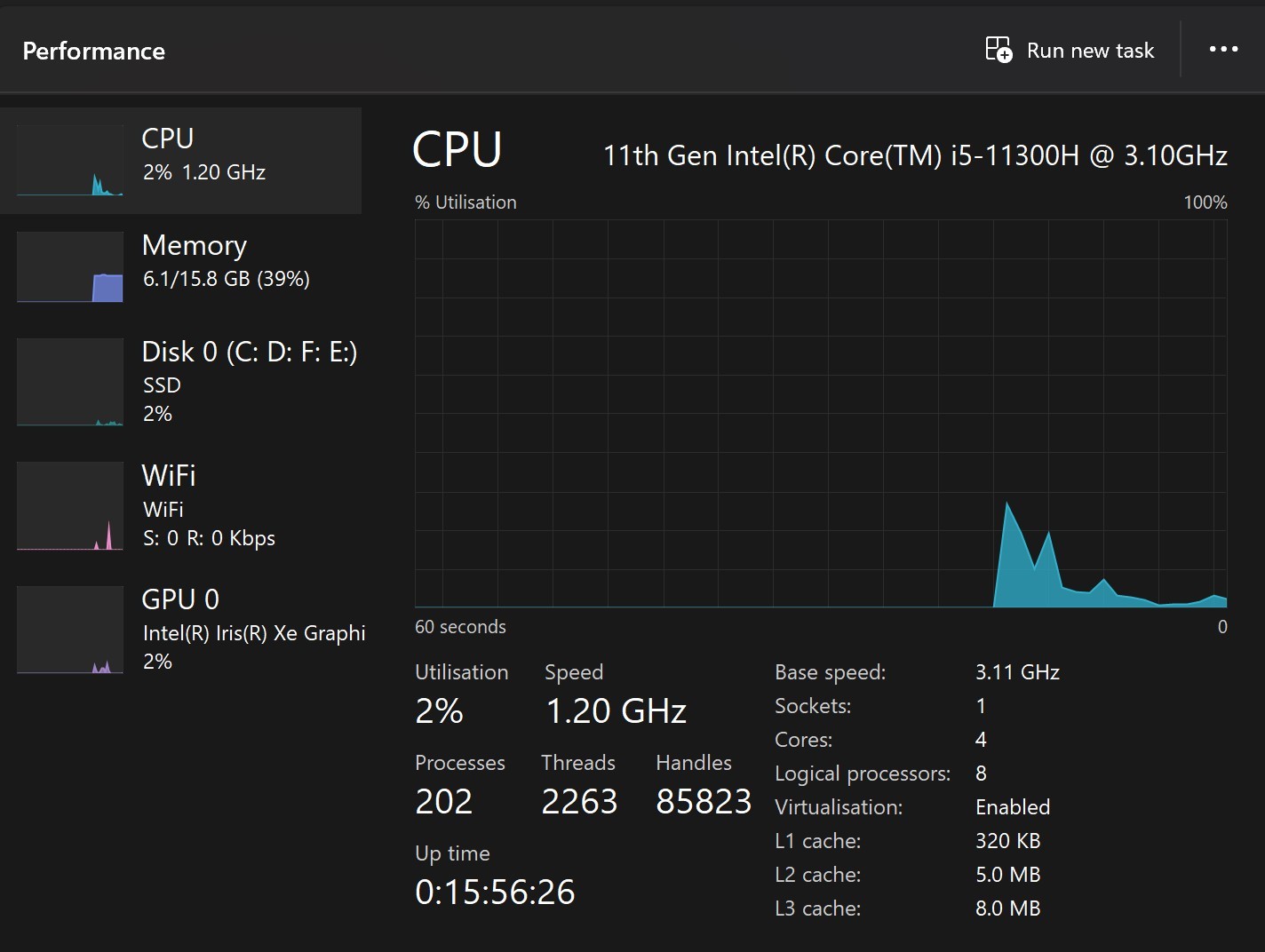This screenshot has width=1265, height=952.
Task: Open the Memory performance item
Action: click(195, 246)
